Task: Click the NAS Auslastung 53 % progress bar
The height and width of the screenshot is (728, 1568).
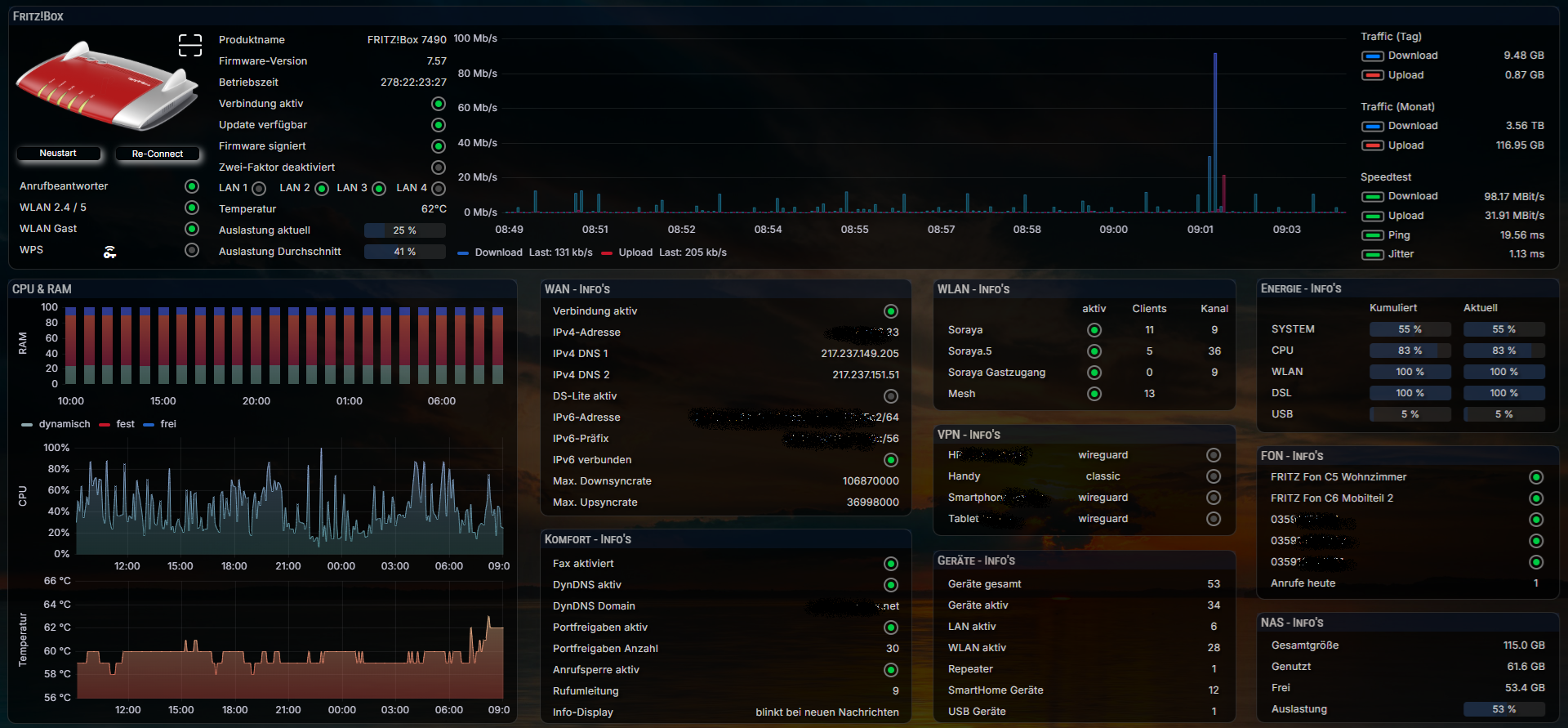Action: pyautogui.click(x=1503, y=709)
